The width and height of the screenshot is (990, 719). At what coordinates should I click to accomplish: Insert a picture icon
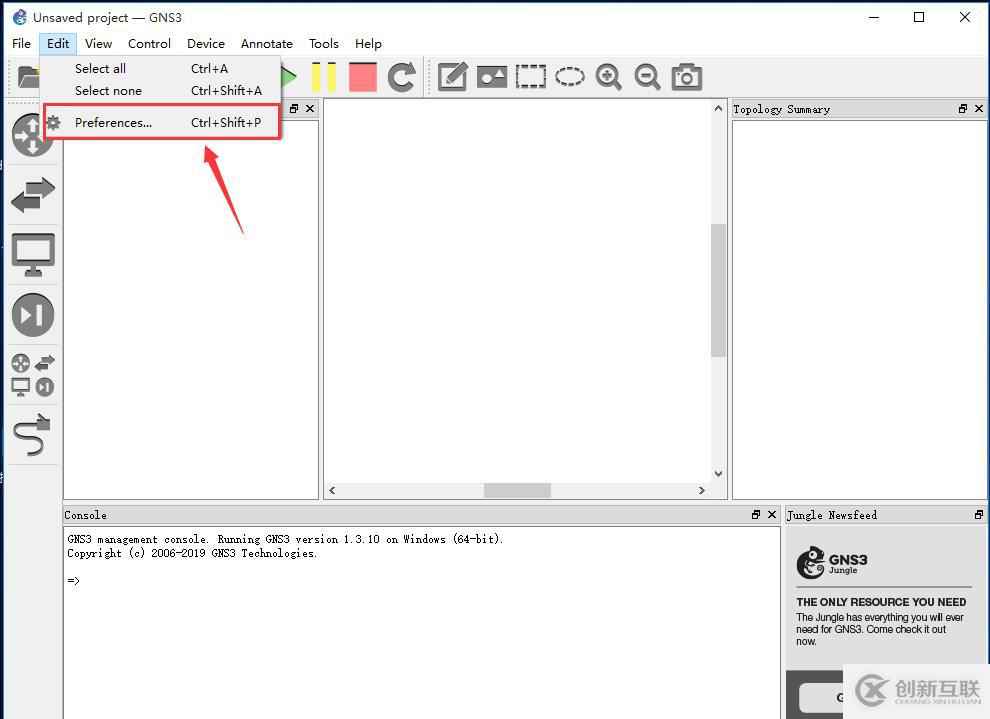[492, 77]
